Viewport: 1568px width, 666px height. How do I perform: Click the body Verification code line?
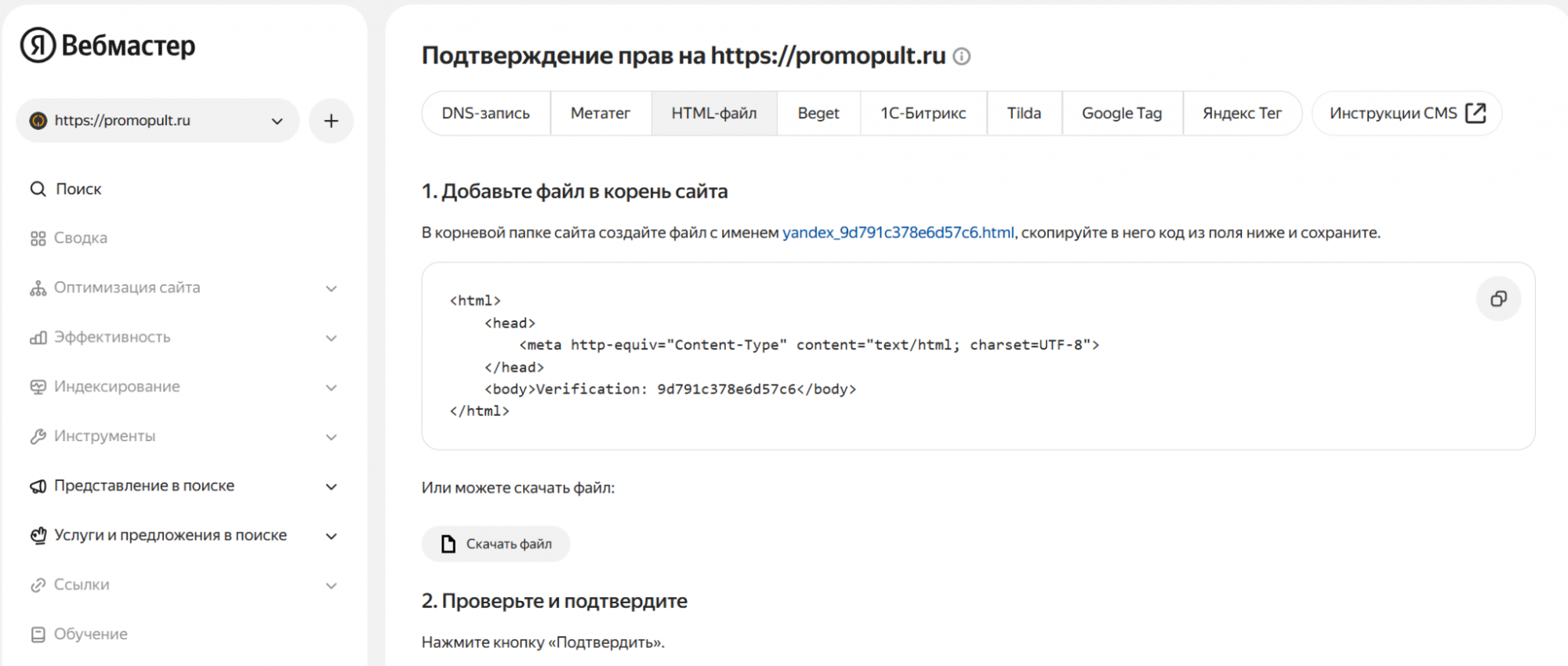670,389
